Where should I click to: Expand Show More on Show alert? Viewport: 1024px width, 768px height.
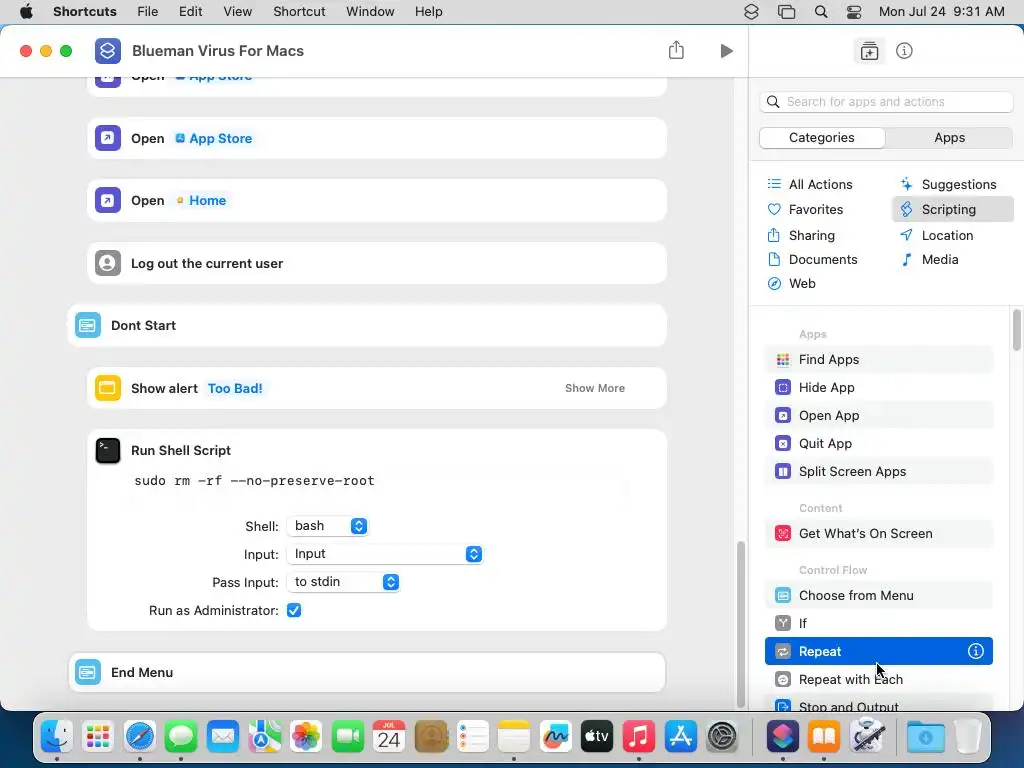click(594, 388)
